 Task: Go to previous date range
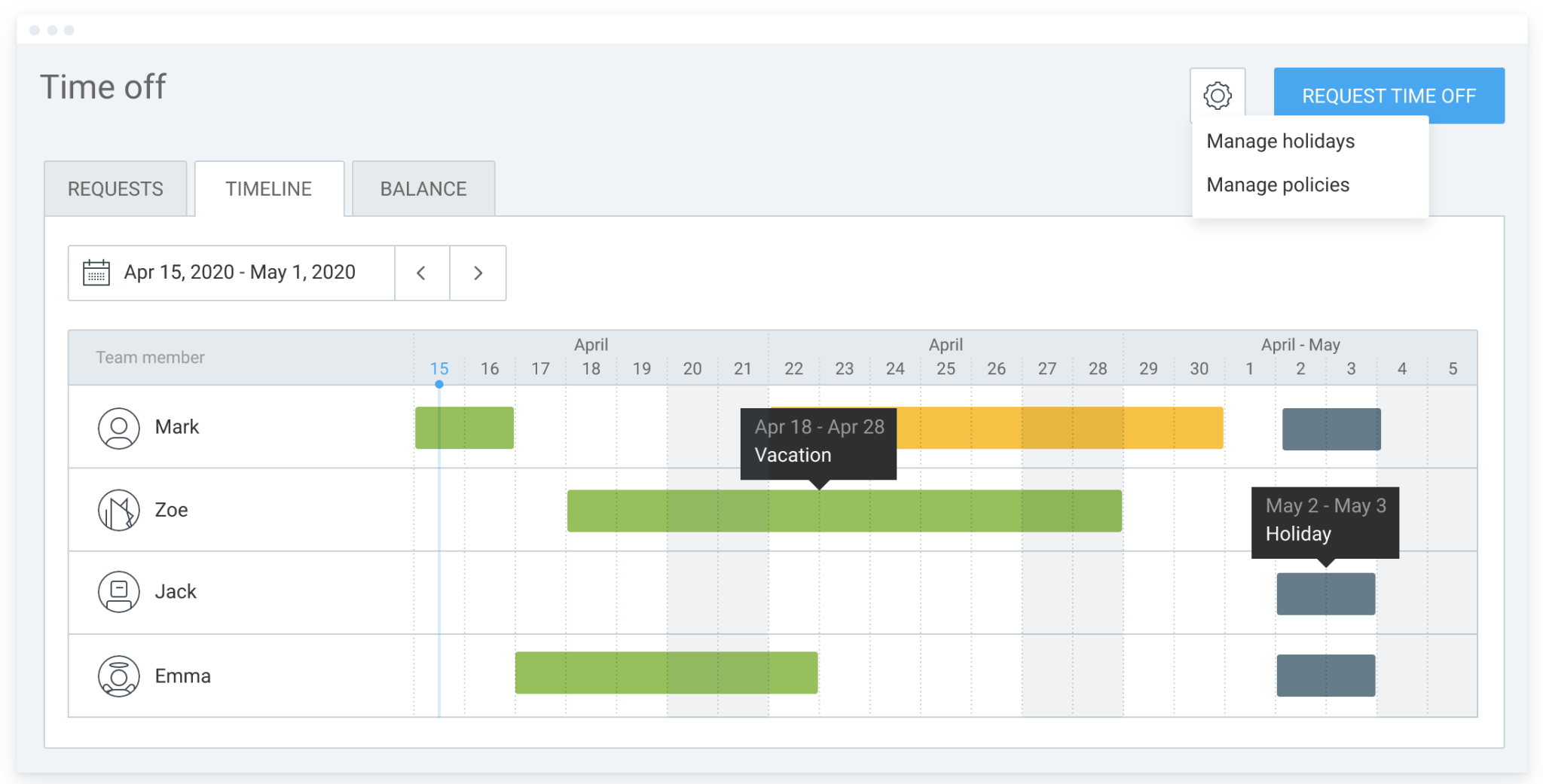coord(422,273)
